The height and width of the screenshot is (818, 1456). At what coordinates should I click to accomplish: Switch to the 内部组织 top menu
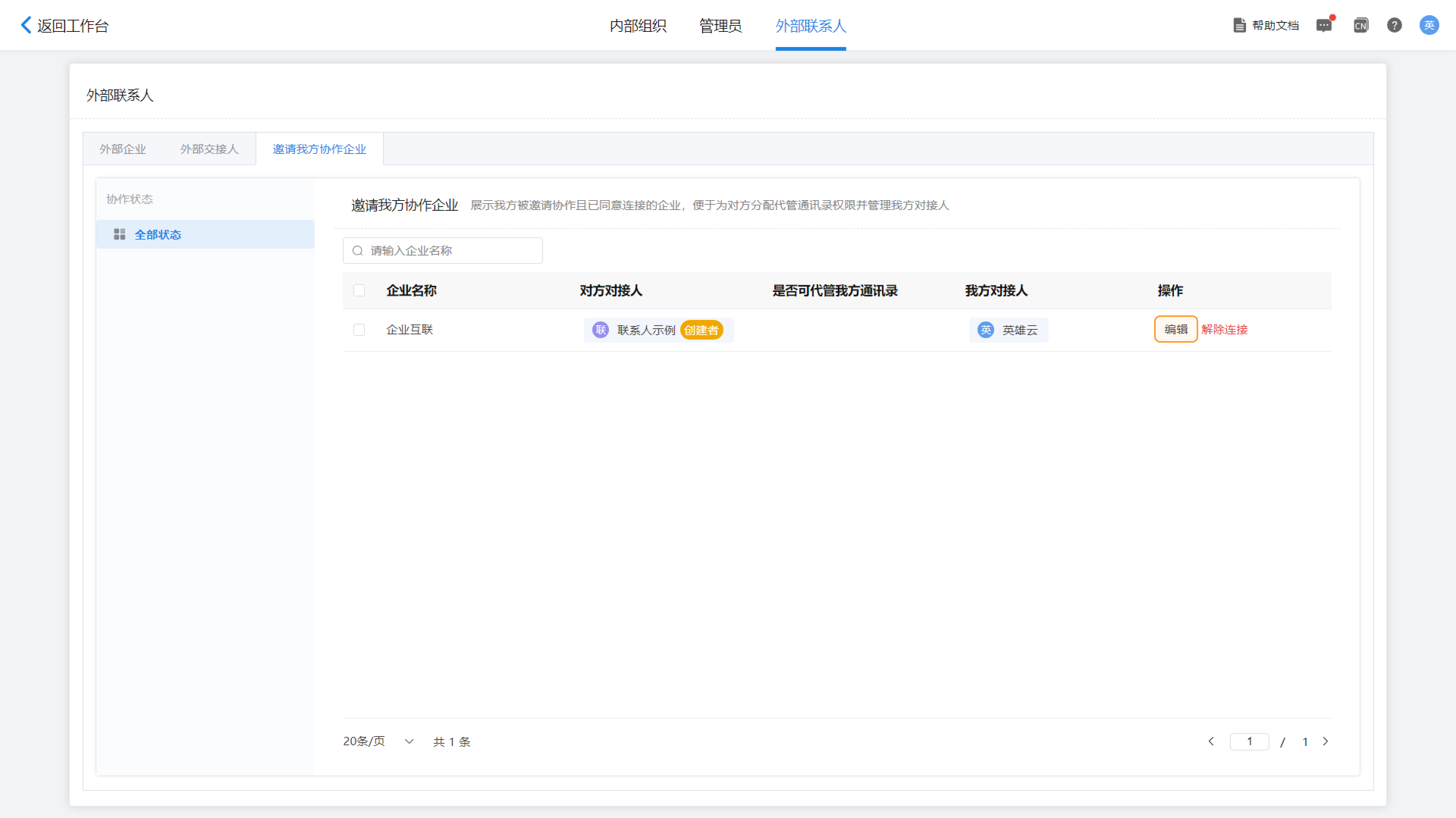tap(637, 25)
